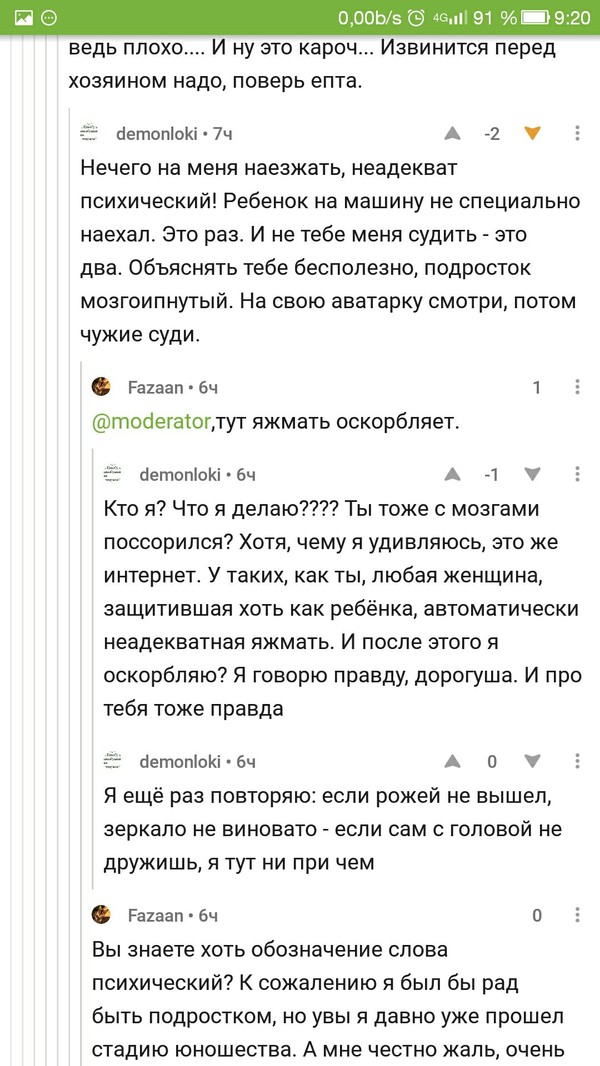Screen dimensions: 600x1066
Task: Tap Fazaan's avatar on the @moderator comment
Action: pyautogui.click(x=102, y=387)
